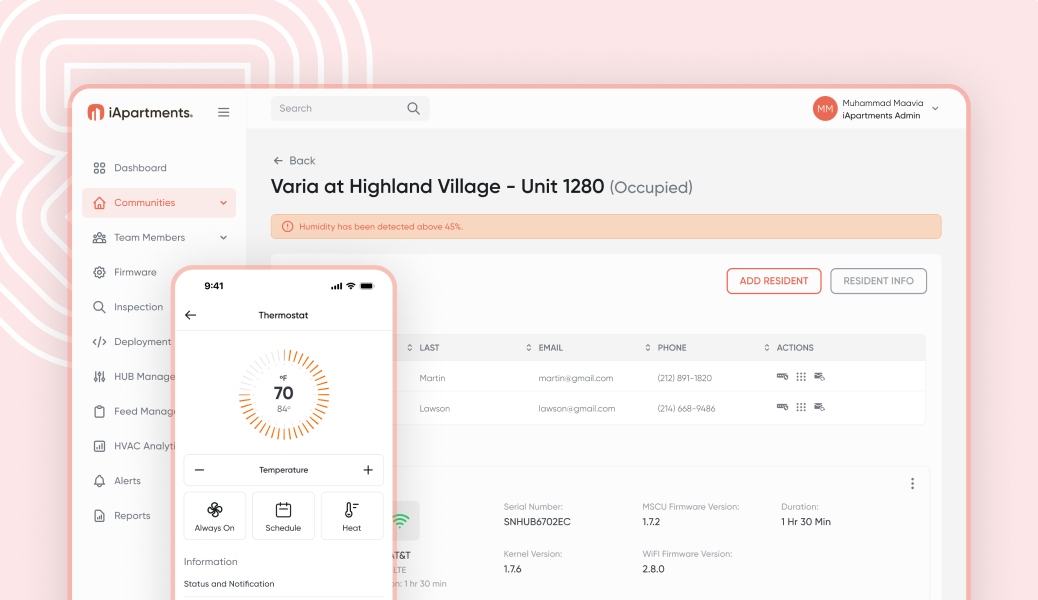1038x600 pixels.
Task: Tap the Schedule calendar button
Action: (283, 516)
